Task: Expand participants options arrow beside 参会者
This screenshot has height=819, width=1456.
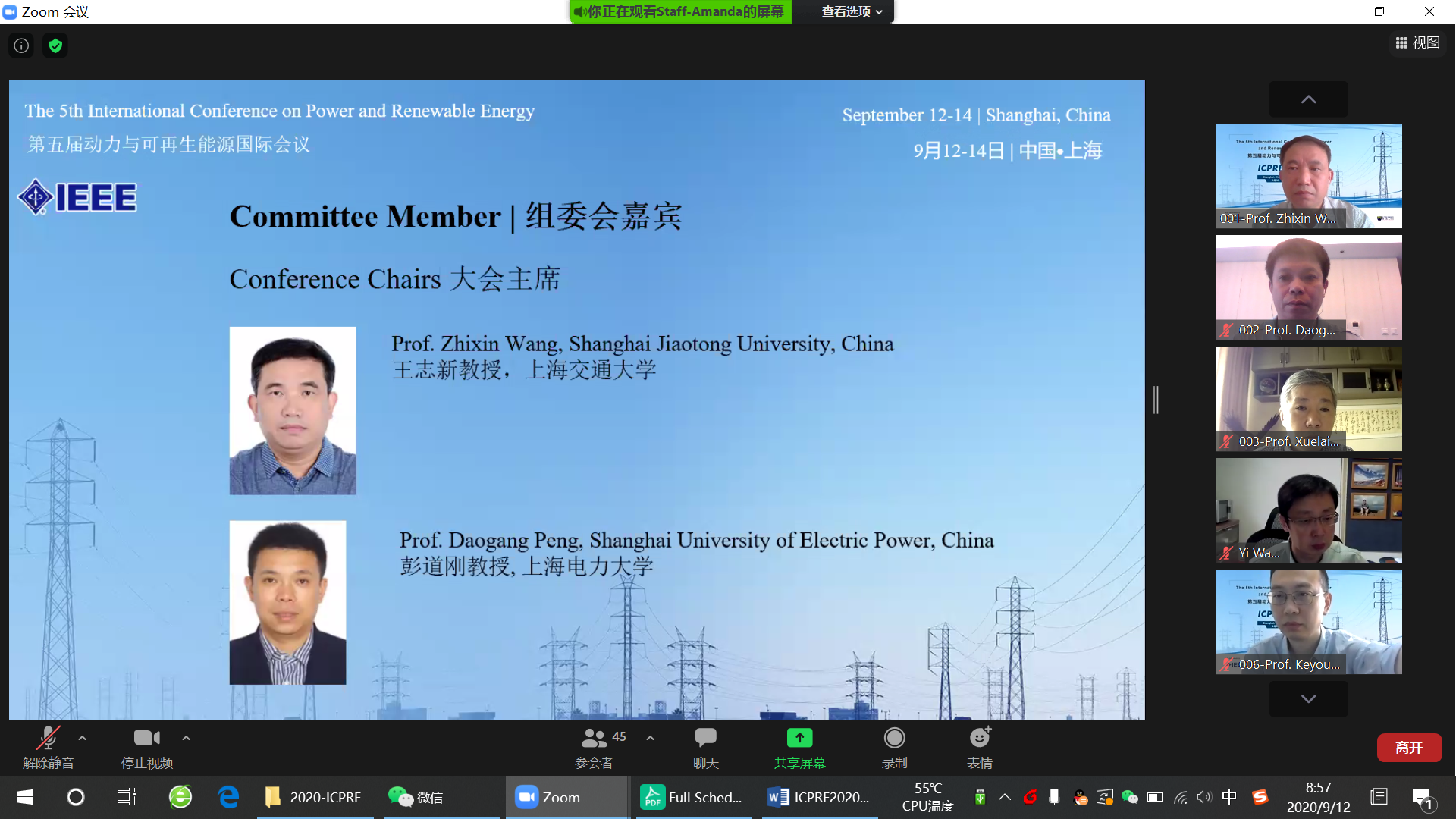Action: point(650,738)
